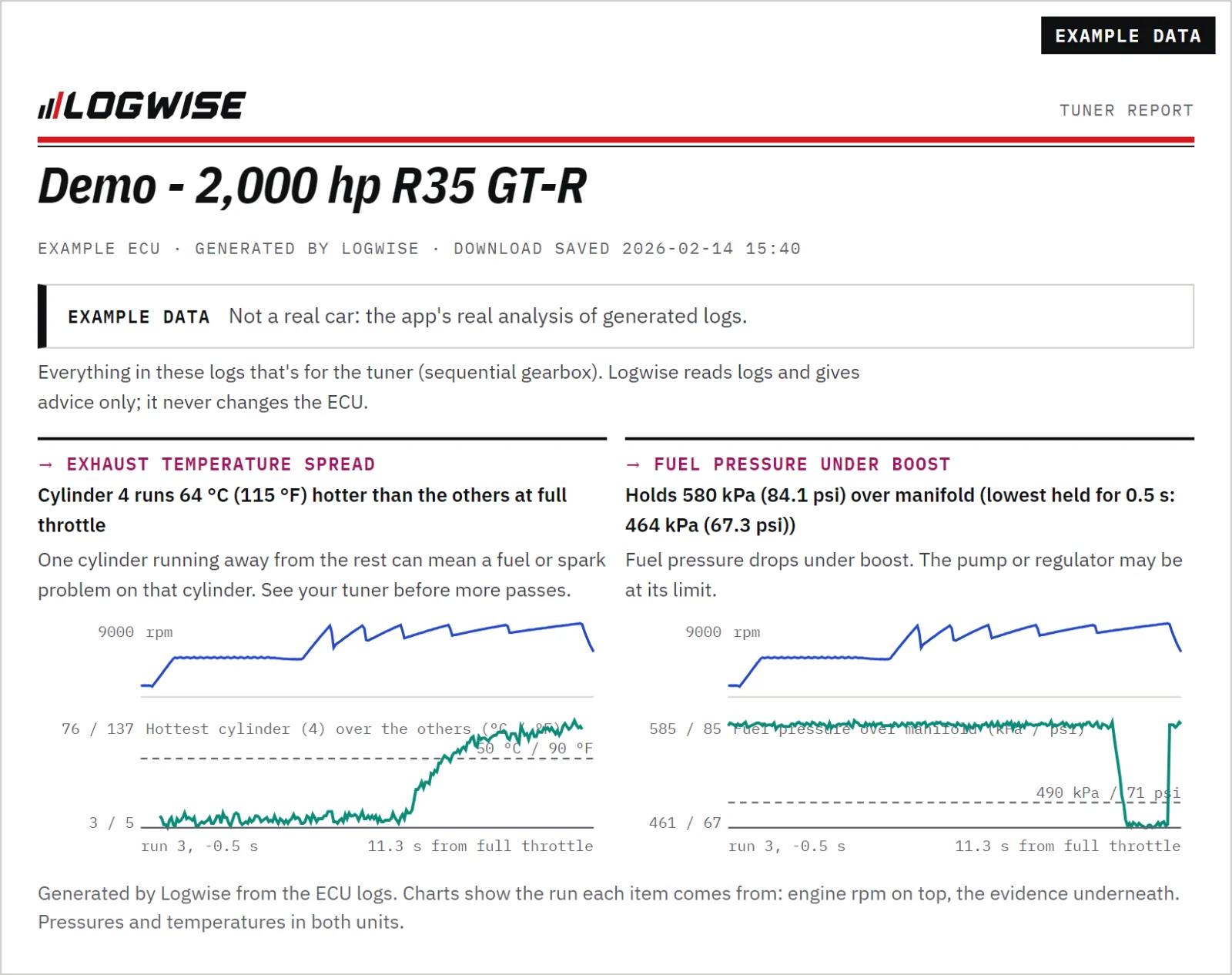Click the "Generated by Logwise from the ECU logs" footer
The width and height of the screenshot is (1232, 975).
tap(608, 908)
